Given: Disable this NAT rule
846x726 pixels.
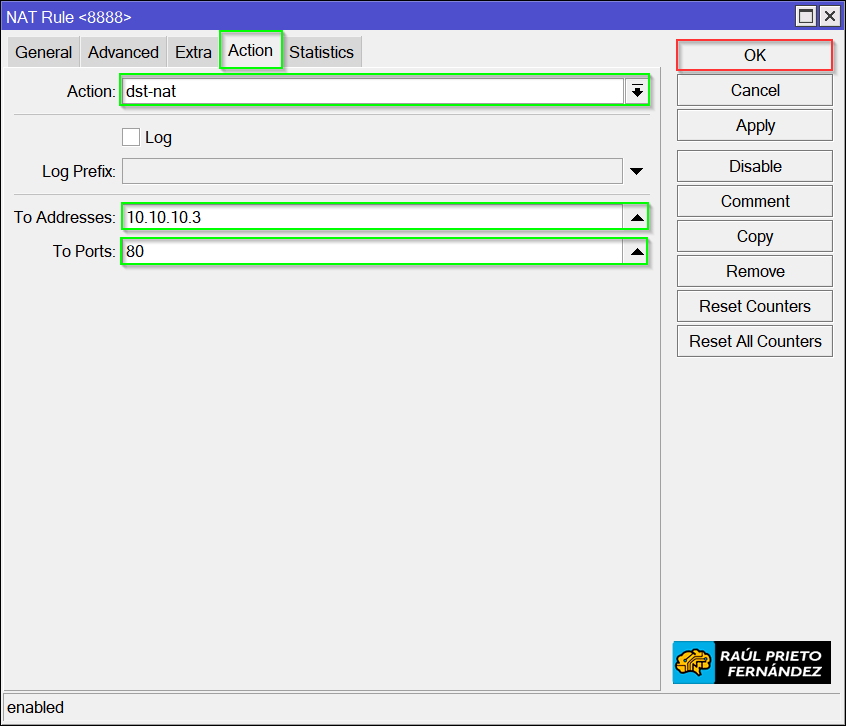Looking at the screenshot, I should point(754,166).
